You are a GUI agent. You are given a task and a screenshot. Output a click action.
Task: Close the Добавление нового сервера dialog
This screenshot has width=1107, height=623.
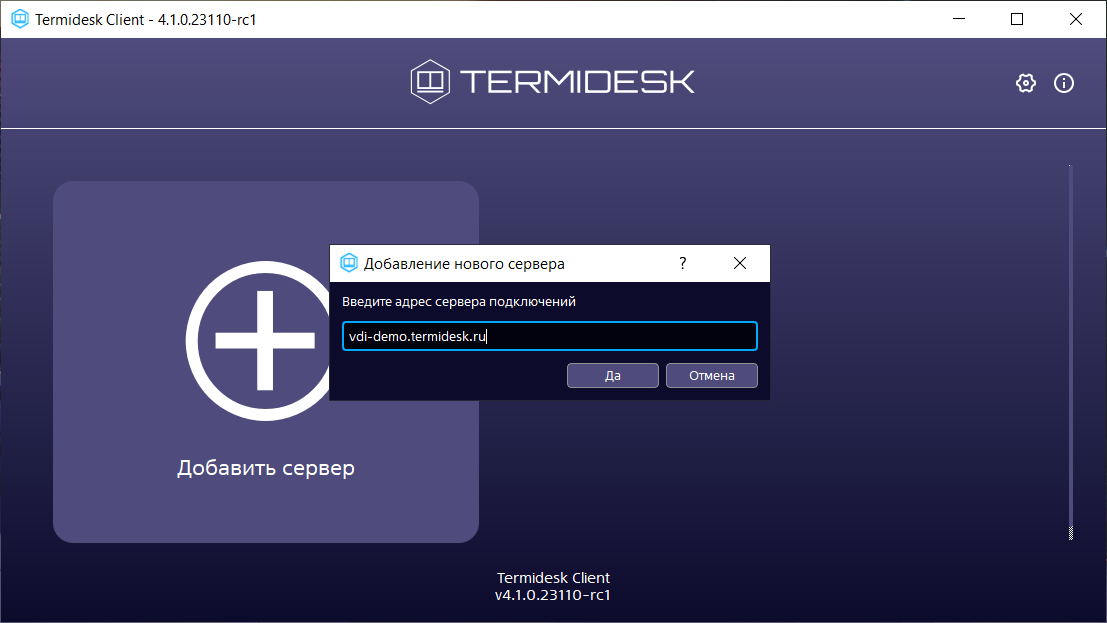pos(740,263)
